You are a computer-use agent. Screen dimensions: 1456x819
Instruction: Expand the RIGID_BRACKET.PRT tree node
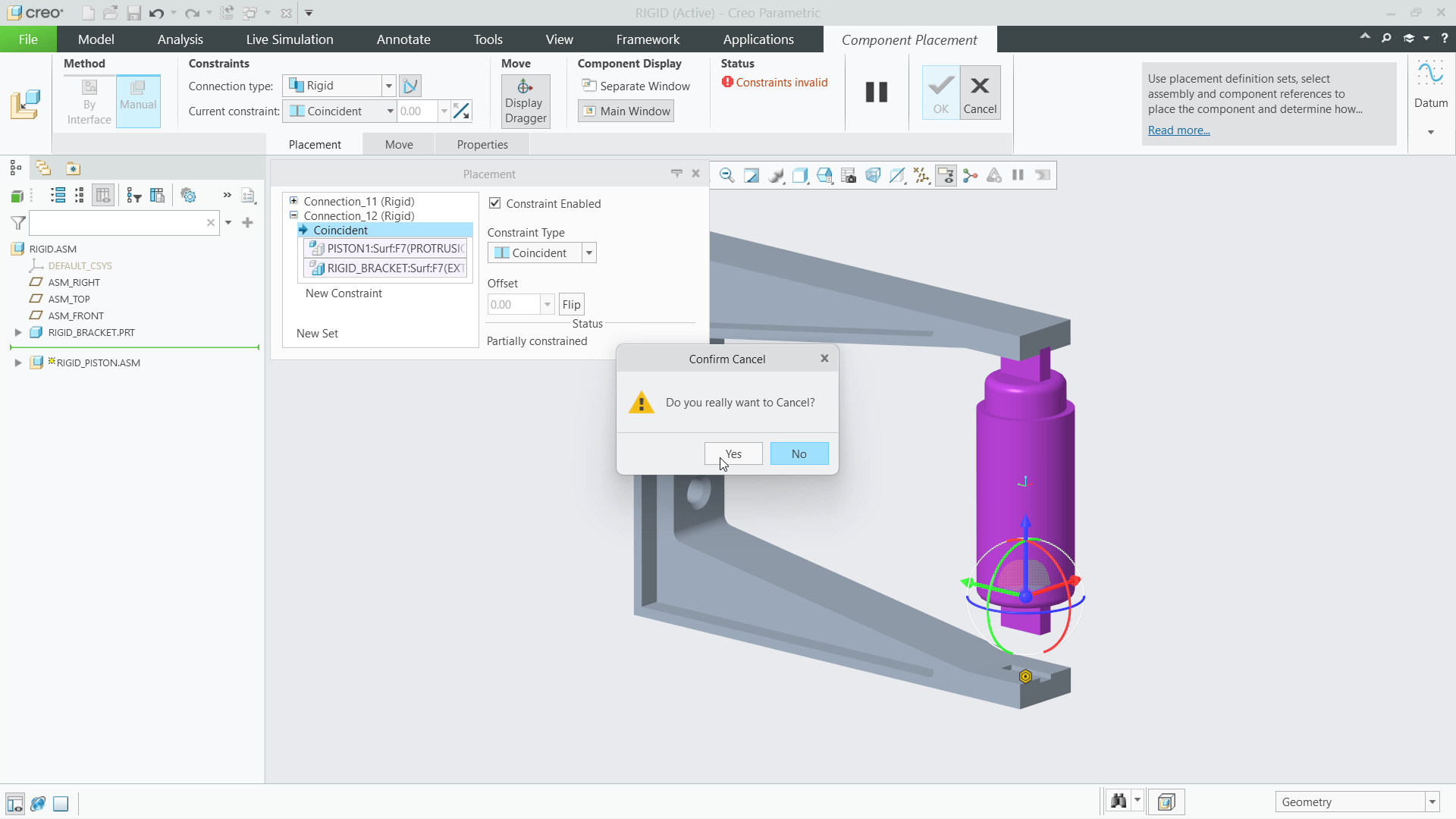tap(18, 332)
